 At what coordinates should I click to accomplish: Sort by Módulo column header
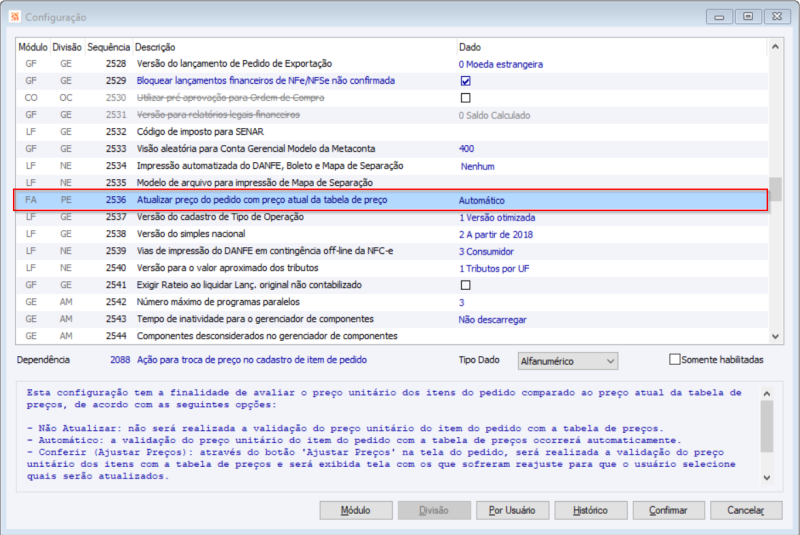pos(33,47)
